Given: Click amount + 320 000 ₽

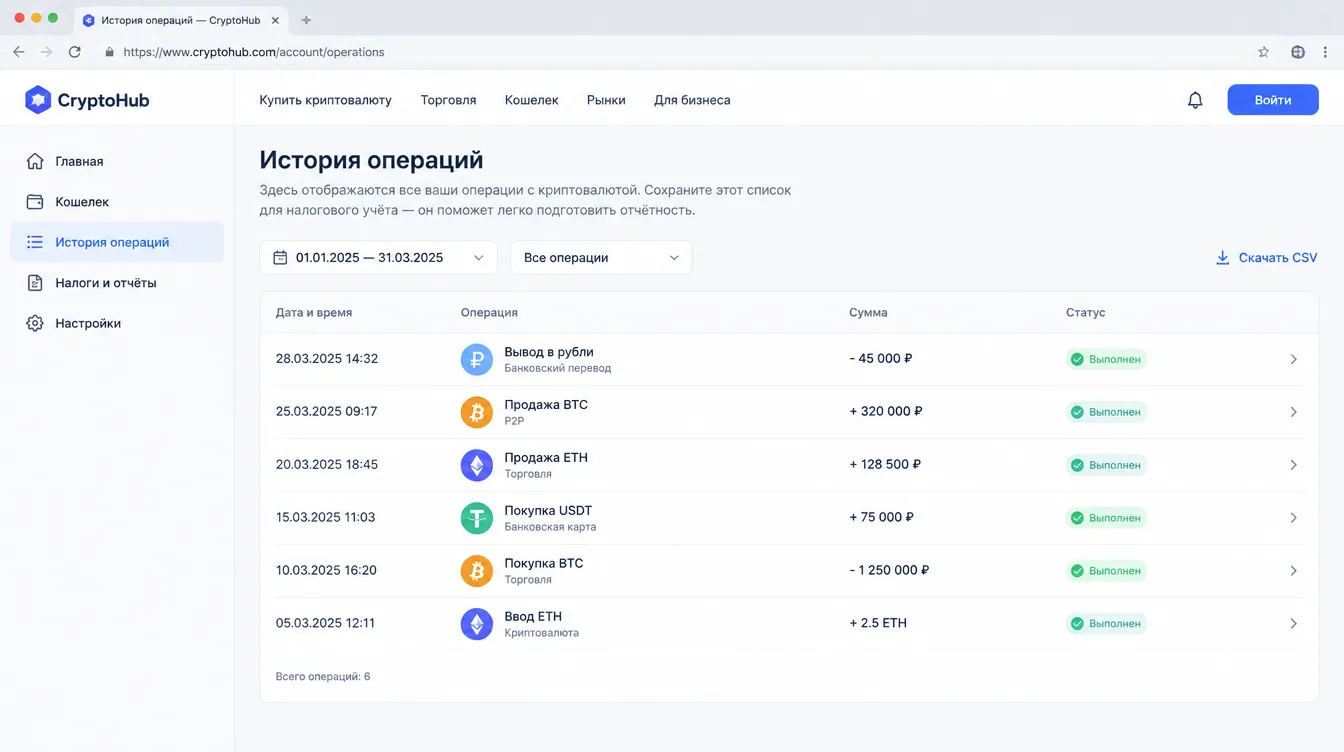Looking at the screenshot, I should (x=886, y=411).
